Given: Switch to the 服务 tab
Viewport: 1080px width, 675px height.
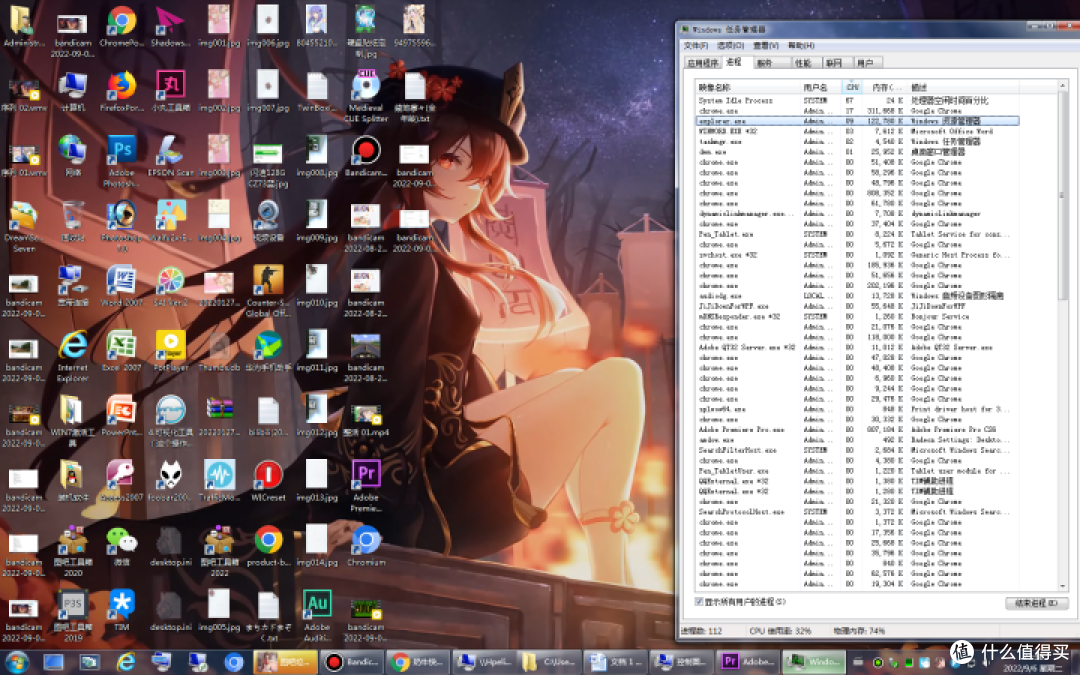Looking at the screenshot, I should point(771,63).
